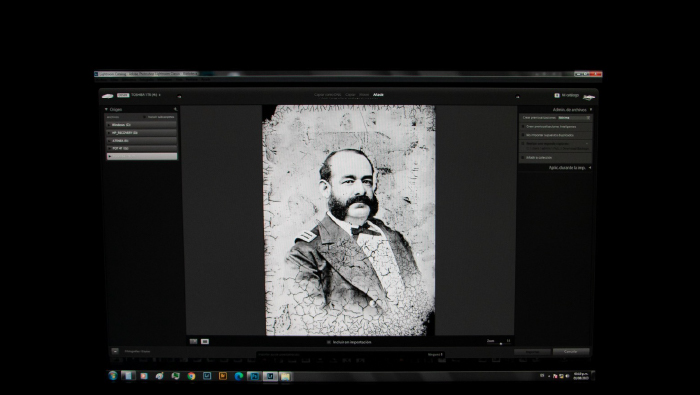The height and width of the screenshot is (395, 700).
Task: Open Microsoft Edge from the taskbar
Action: click(239, 376)
